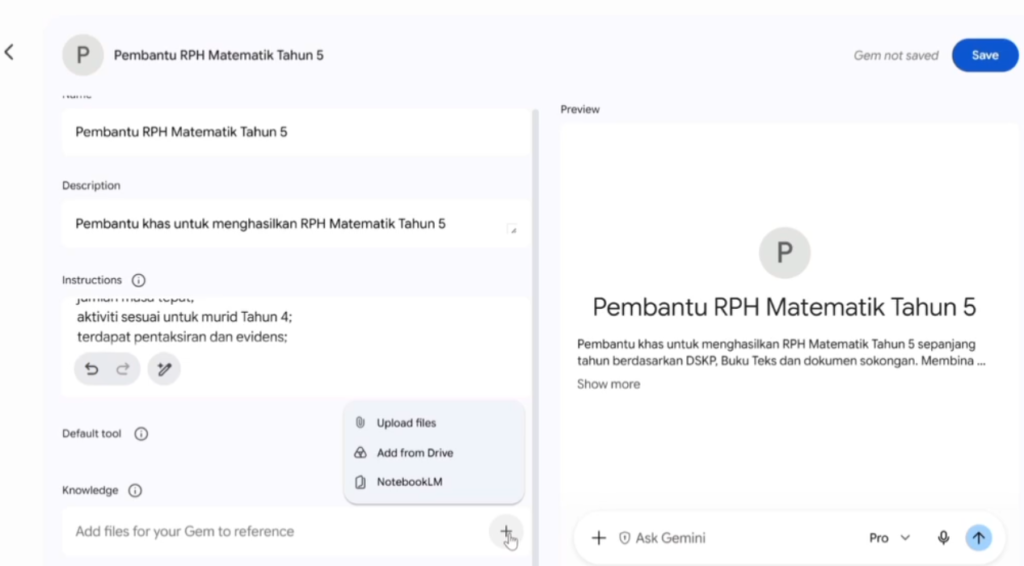Open the Instructions info icon
This screenshot has width=1024, height=566.
tap(138, 280)
